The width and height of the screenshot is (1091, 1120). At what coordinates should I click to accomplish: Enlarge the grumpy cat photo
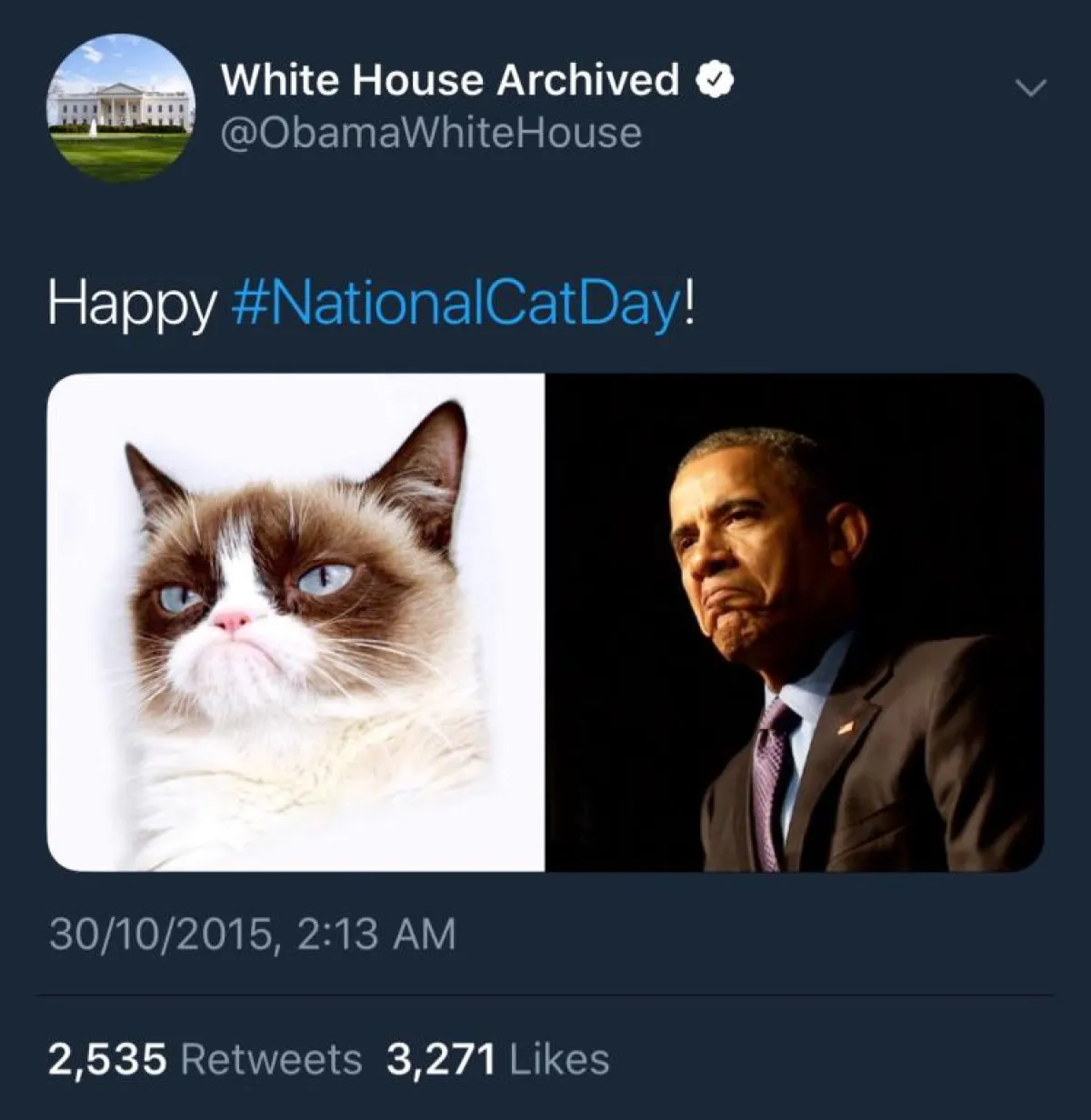coord(296,622)
